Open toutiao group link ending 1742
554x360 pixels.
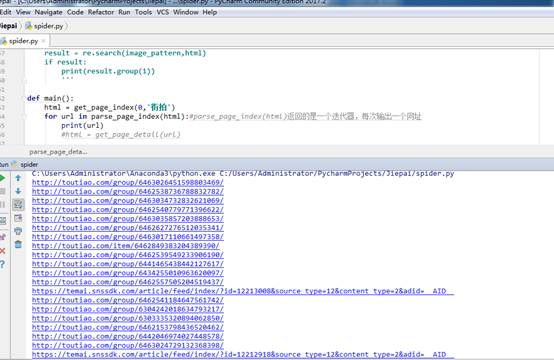click(x=128, y=300)
